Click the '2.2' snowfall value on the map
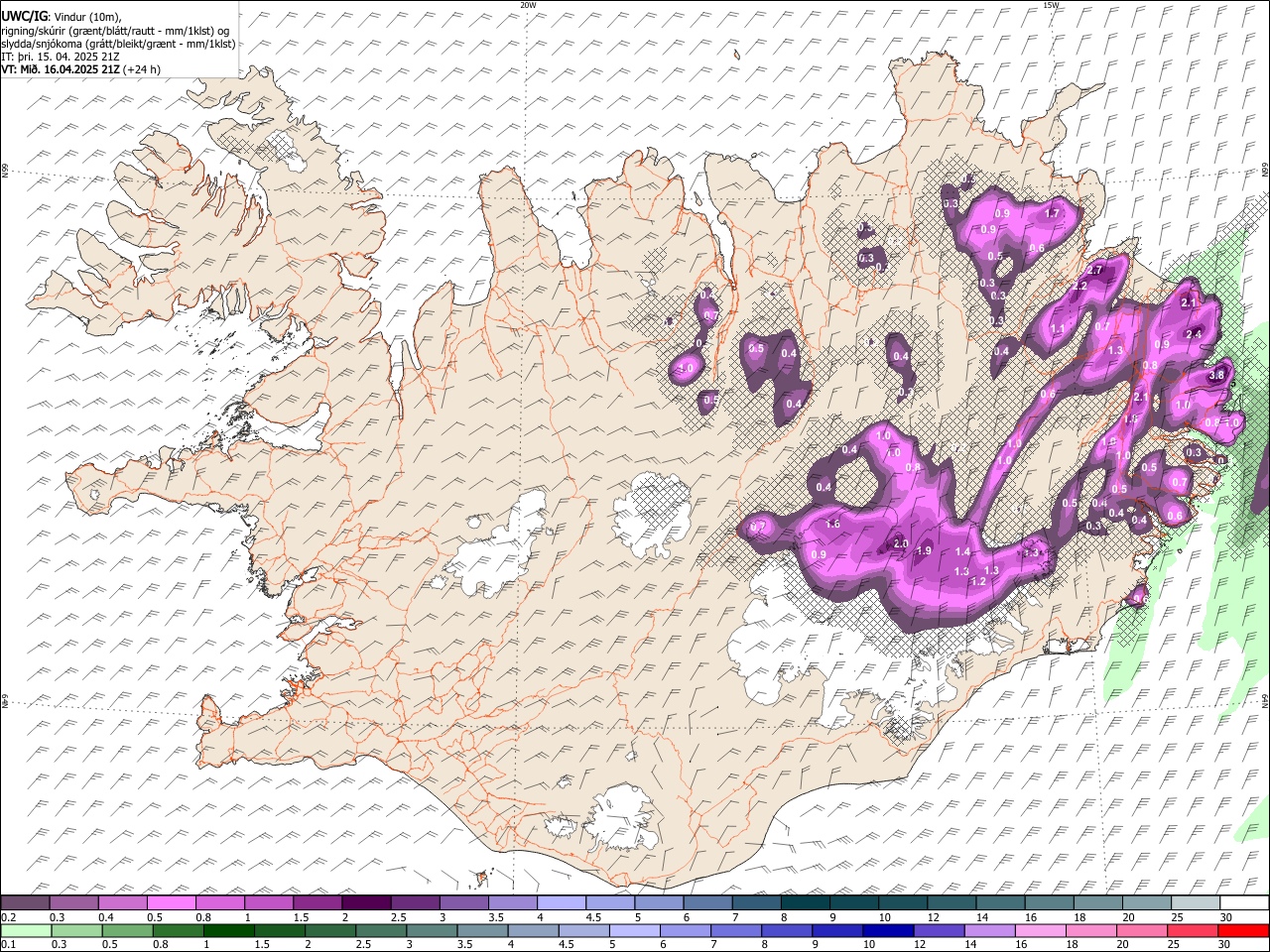The height and width of the screenshot is (952, 1270). coord(1080,286)
